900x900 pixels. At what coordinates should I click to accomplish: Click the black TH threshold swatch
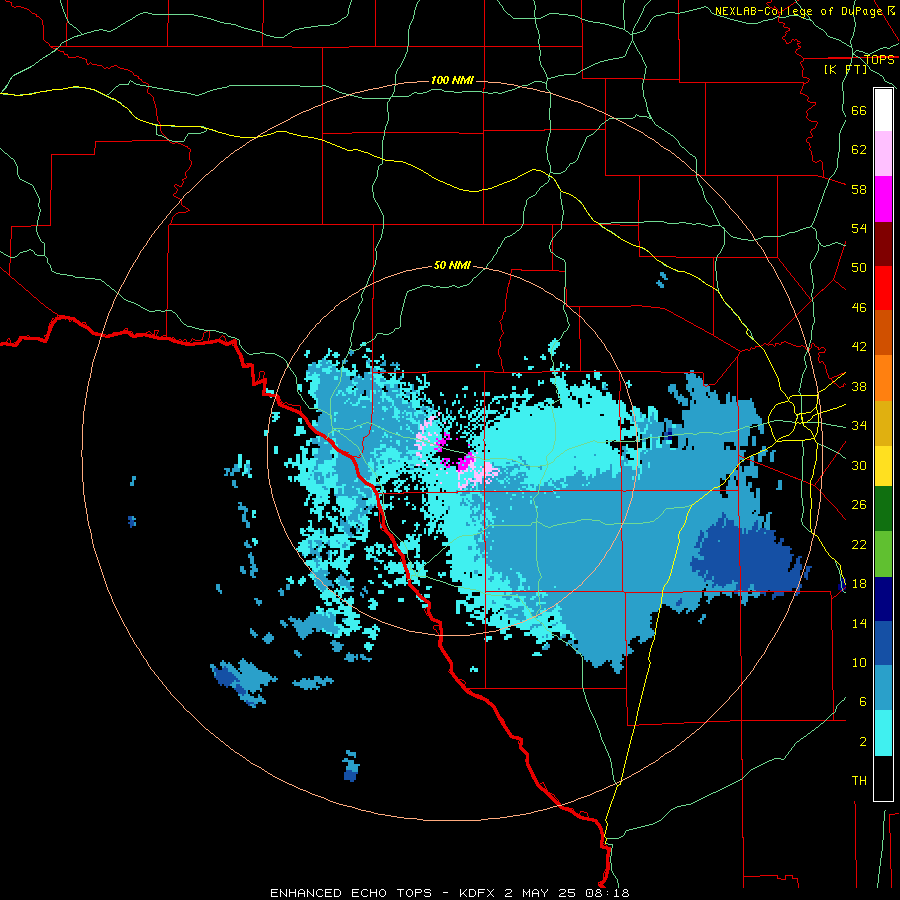(883, 778)
